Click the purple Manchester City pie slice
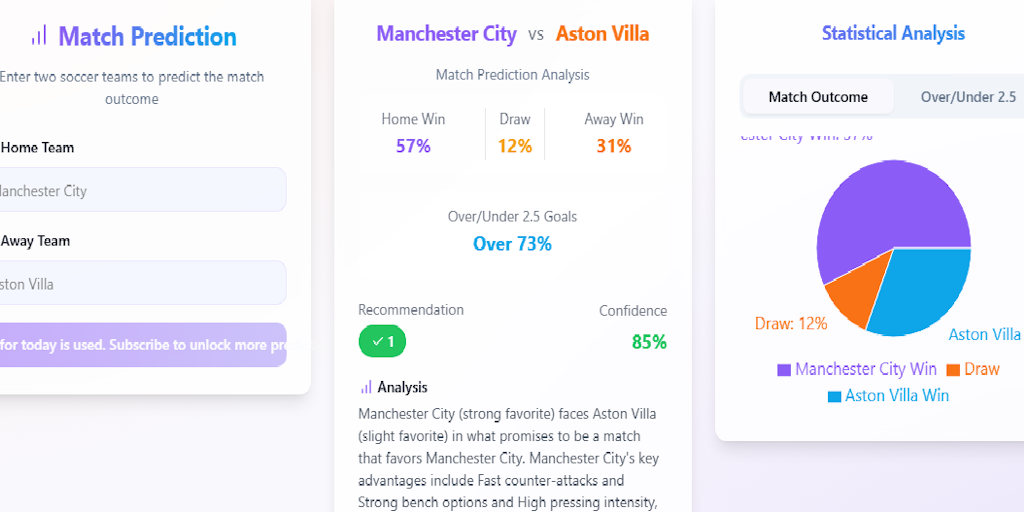The width and height of the screenshot is (1024, 512). [x=882, y=209]
